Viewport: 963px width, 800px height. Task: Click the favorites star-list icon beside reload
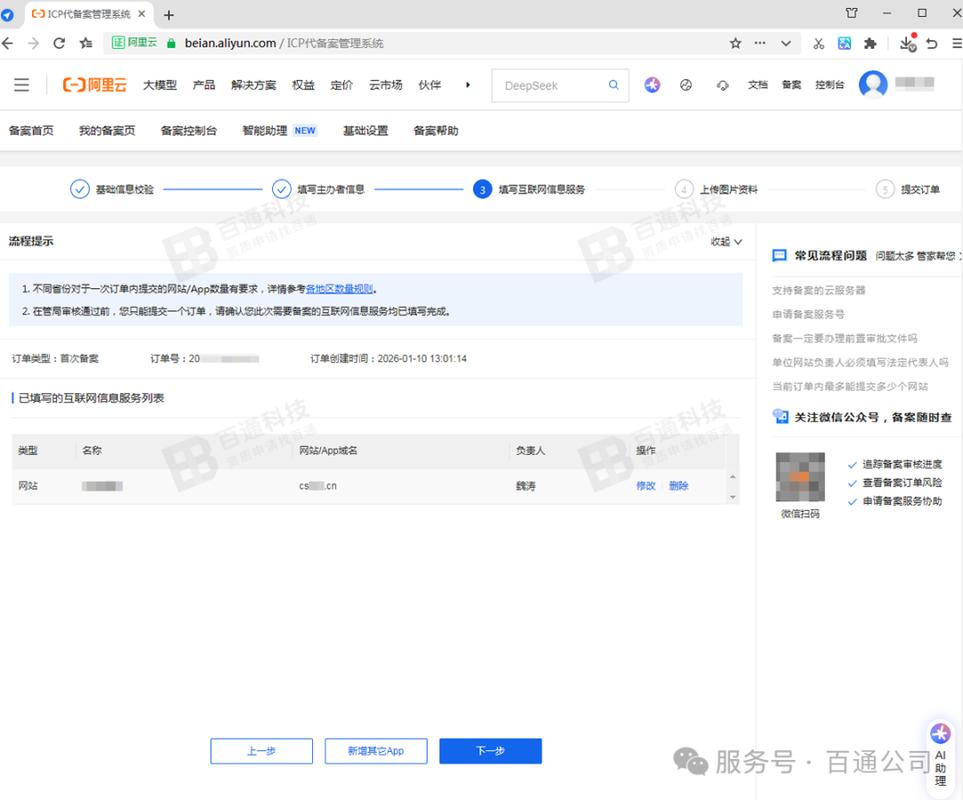coord(86,43)
